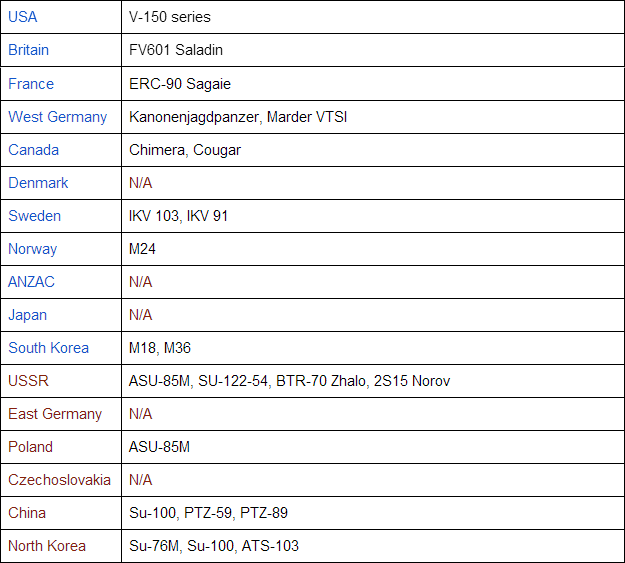
Task: Open the China link
Action: point(27,512)
